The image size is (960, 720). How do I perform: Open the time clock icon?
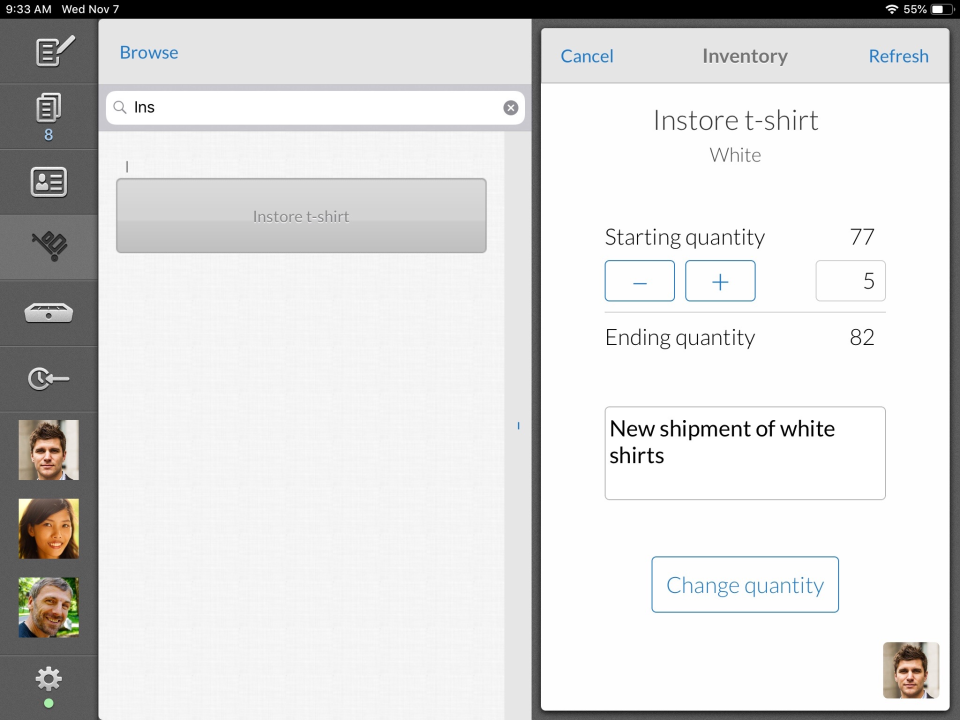[49, 379]
